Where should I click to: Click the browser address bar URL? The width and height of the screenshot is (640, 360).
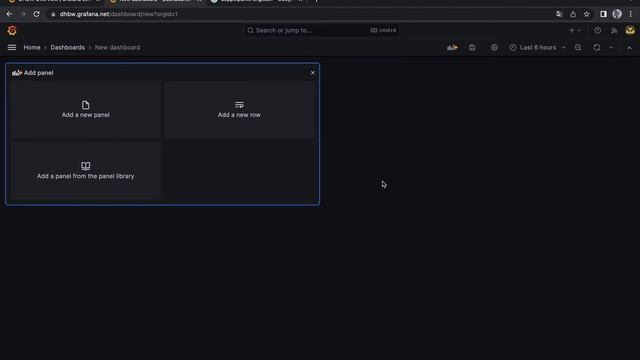(x=119, y=14)
